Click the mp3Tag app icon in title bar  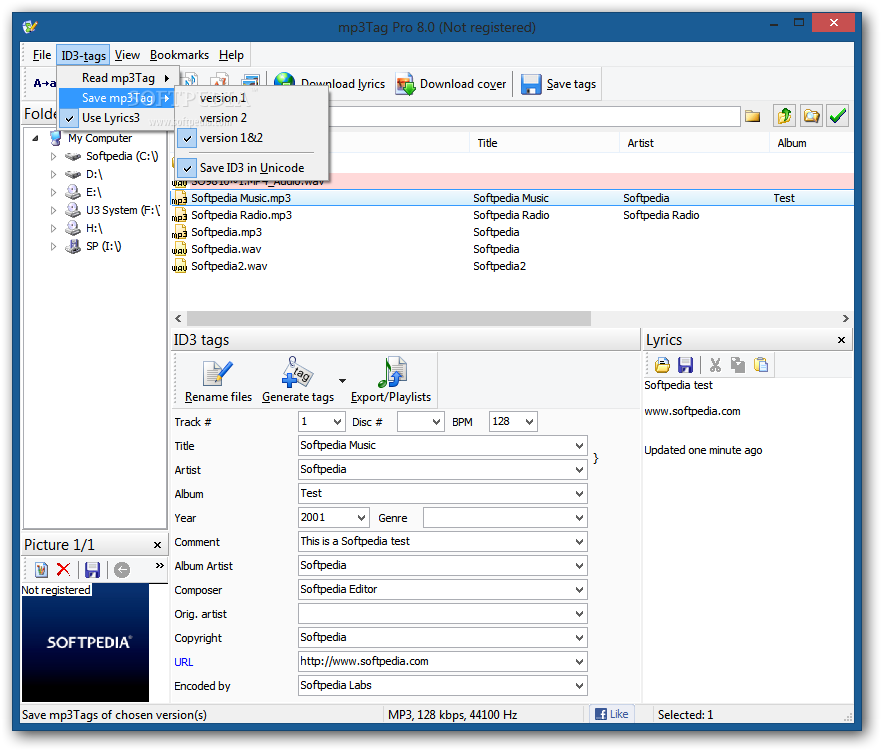pyautogui.click(x=30, y=26)
